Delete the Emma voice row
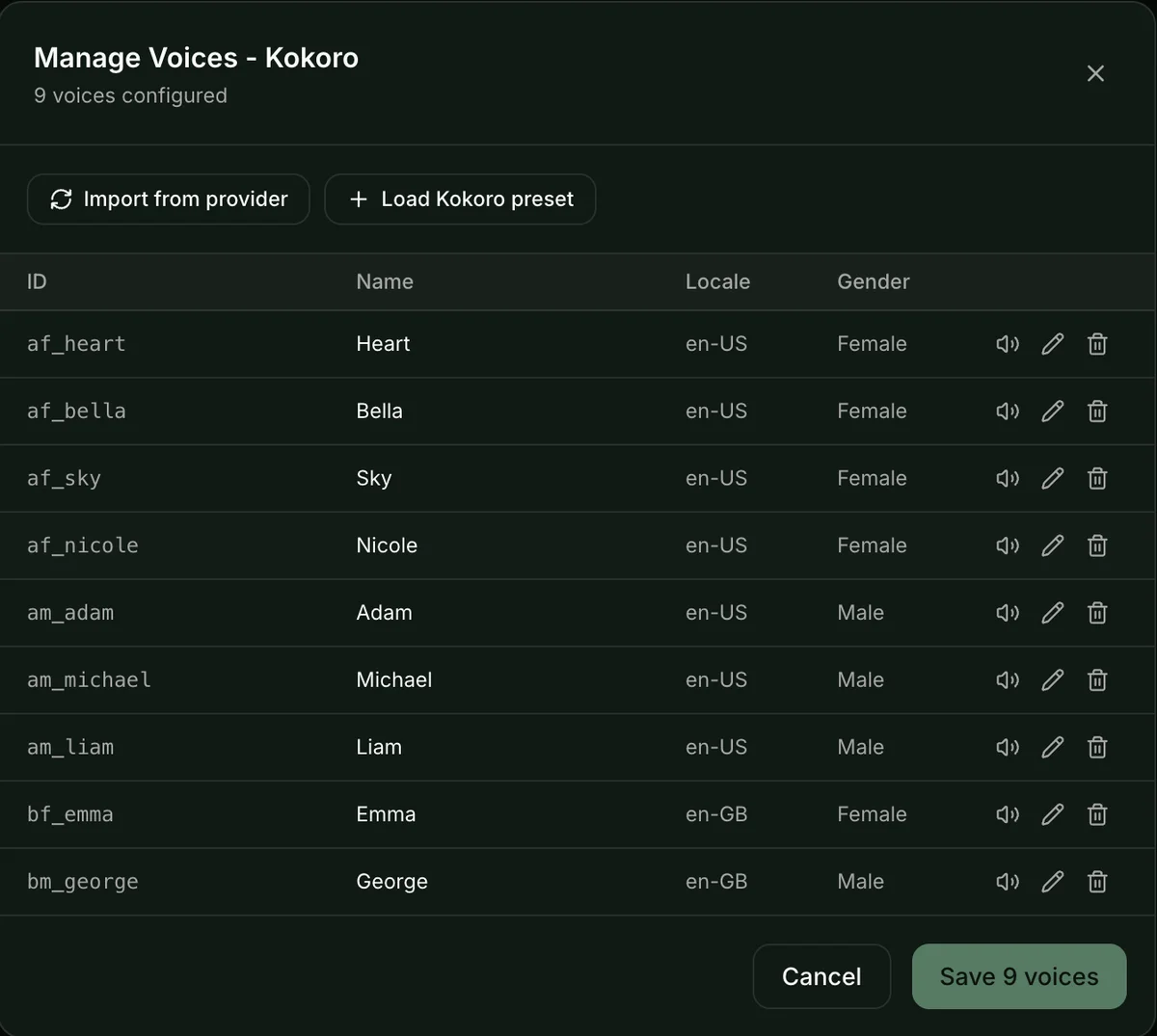 click(x=1097, y=814)
